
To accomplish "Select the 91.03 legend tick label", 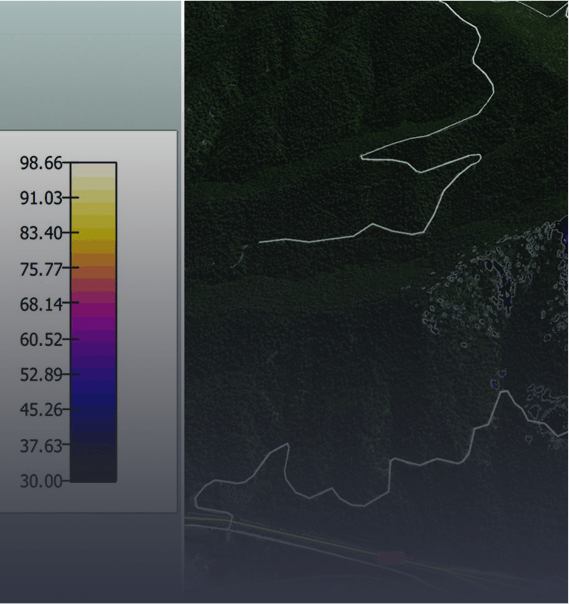I will tap(41, 198).
